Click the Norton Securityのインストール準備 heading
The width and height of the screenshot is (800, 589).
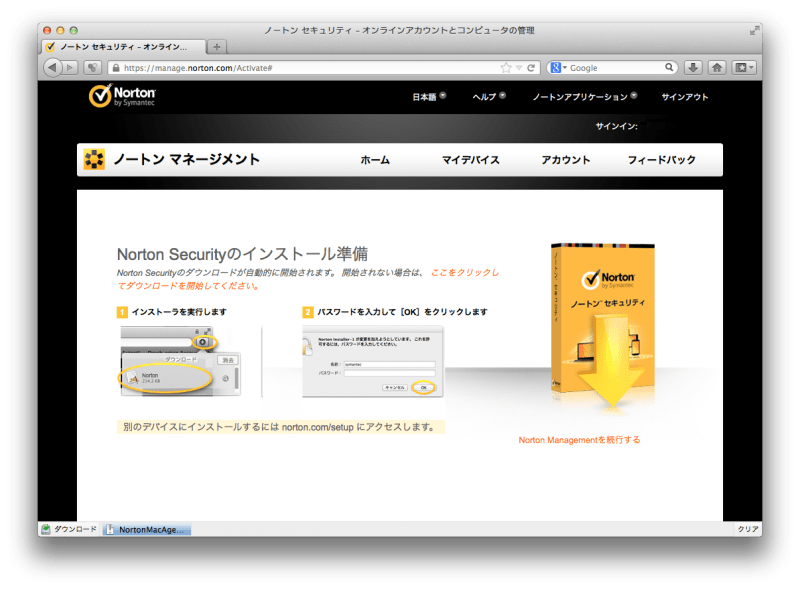[x=242, y=254]
